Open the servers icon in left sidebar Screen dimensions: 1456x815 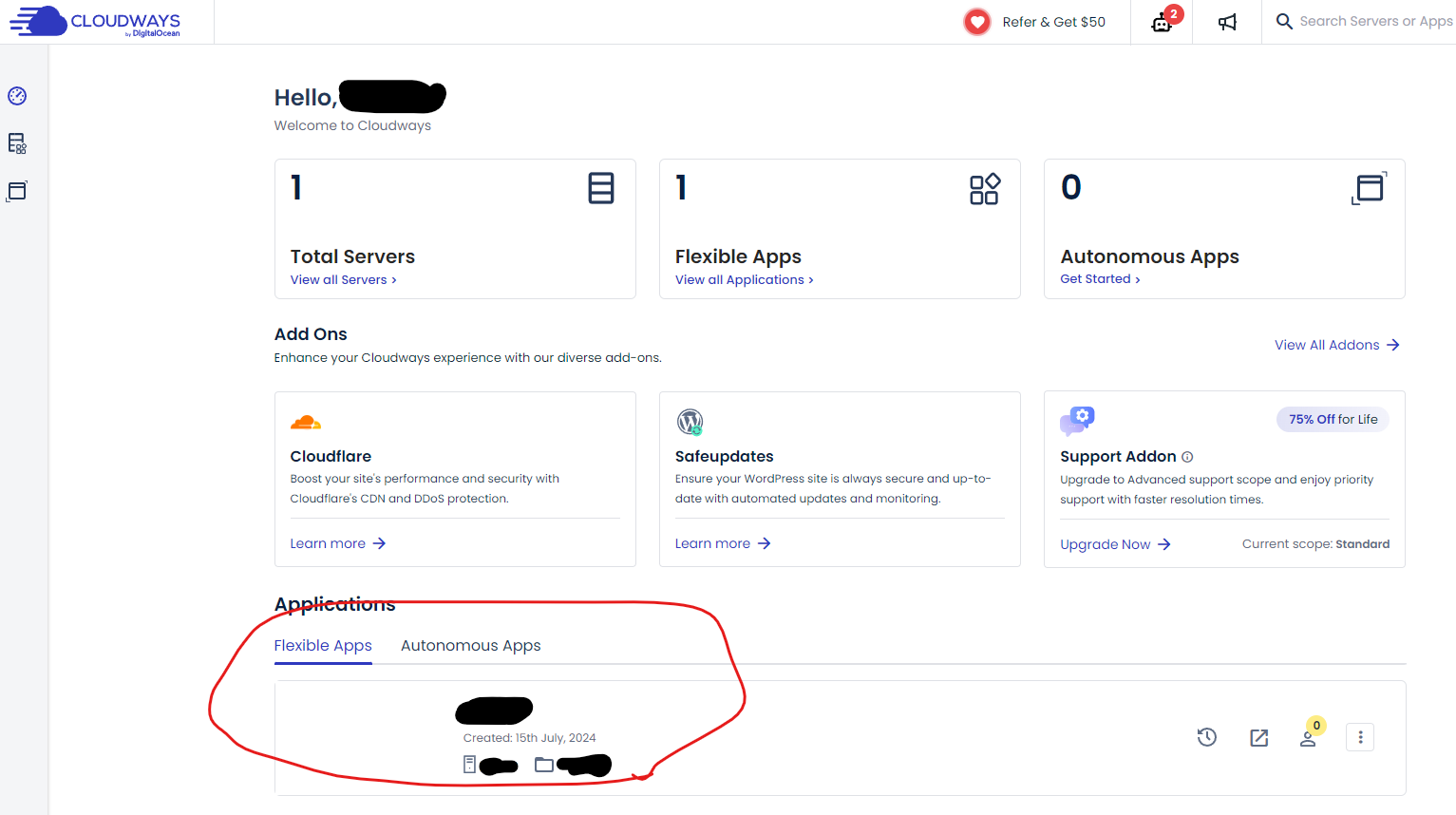(17, 143)
